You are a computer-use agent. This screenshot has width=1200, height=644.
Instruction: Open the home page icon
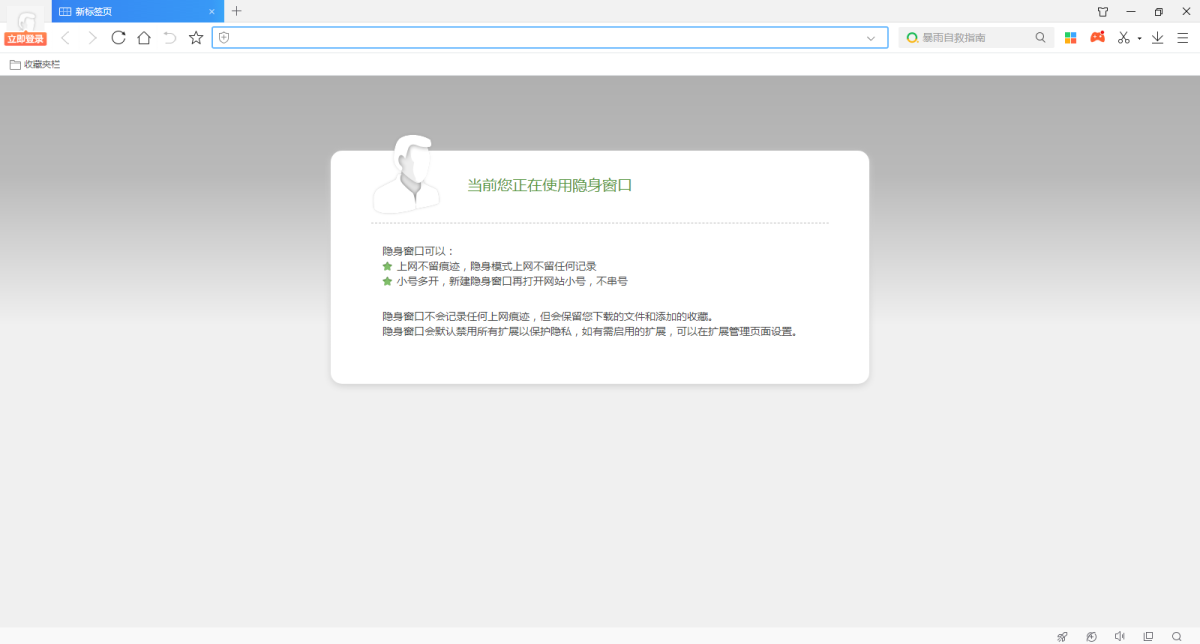tap(144, 38)
